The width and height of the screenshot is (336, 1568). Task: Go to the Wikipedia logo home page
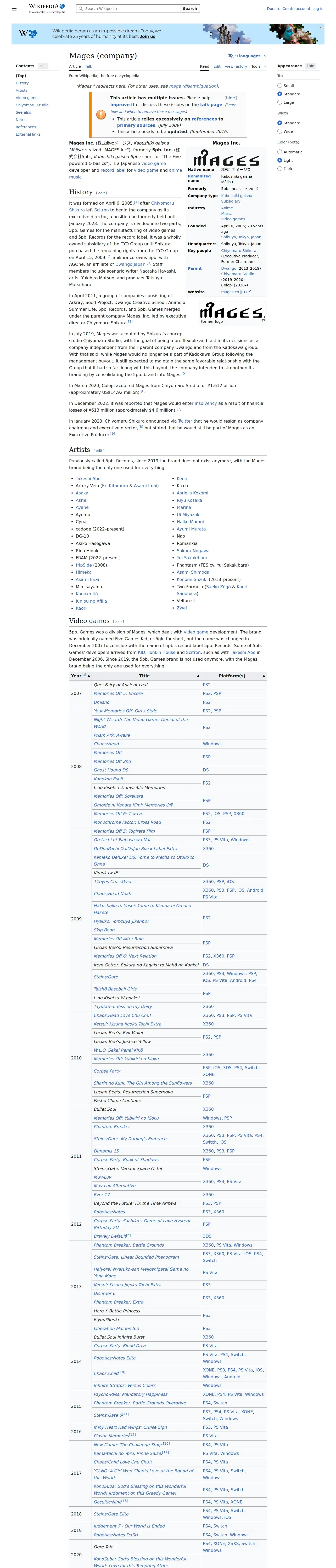pos(46,9)
